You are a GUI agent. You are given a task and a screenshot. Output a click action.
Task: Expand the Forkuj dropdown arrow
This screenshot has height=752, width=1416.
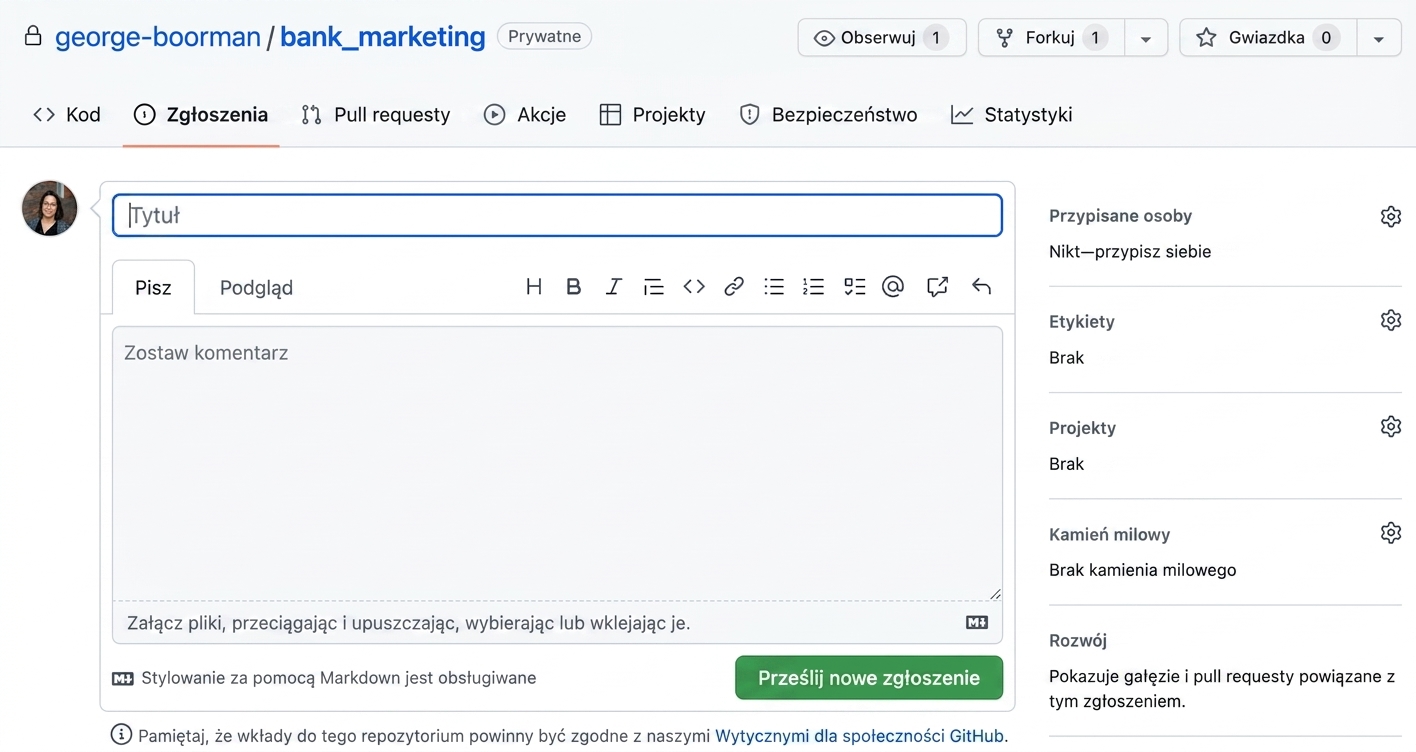[1146, 38]
